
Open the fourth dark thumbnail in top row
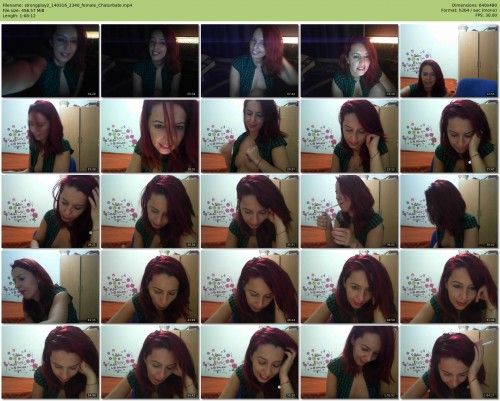(349, 61)
